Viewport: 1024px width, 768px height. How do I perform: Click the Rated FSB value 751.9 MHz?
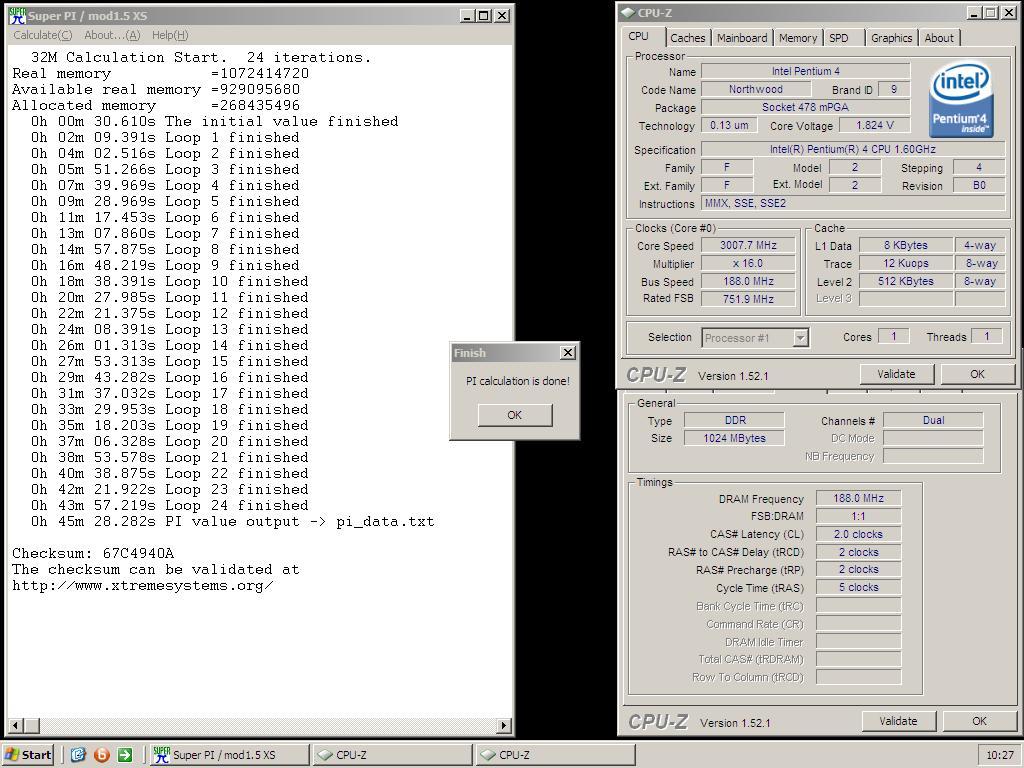pos(748,299)
